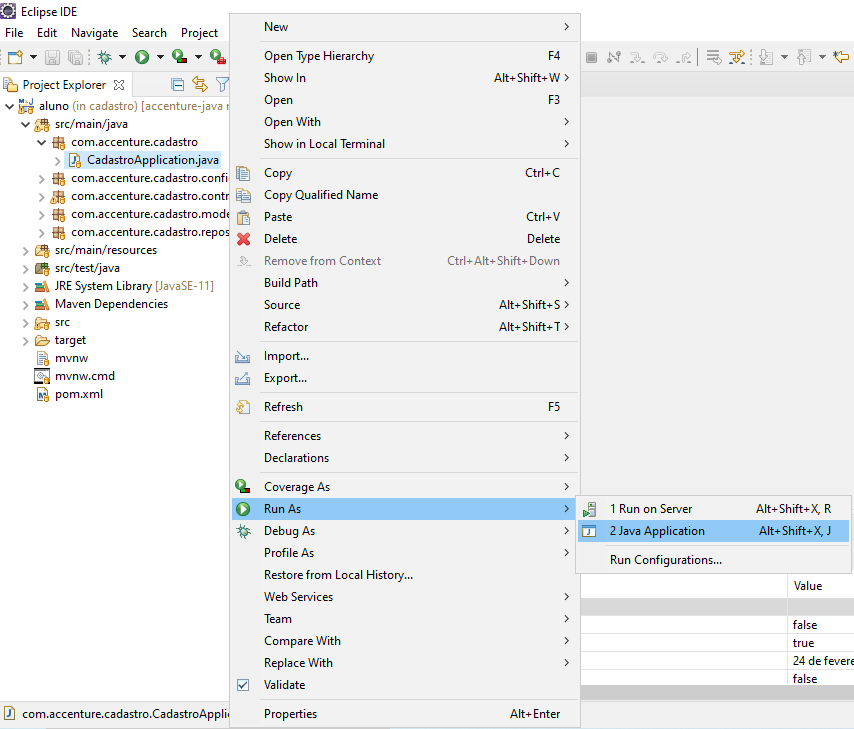Click the green Run toolbar button

(142, 57)
